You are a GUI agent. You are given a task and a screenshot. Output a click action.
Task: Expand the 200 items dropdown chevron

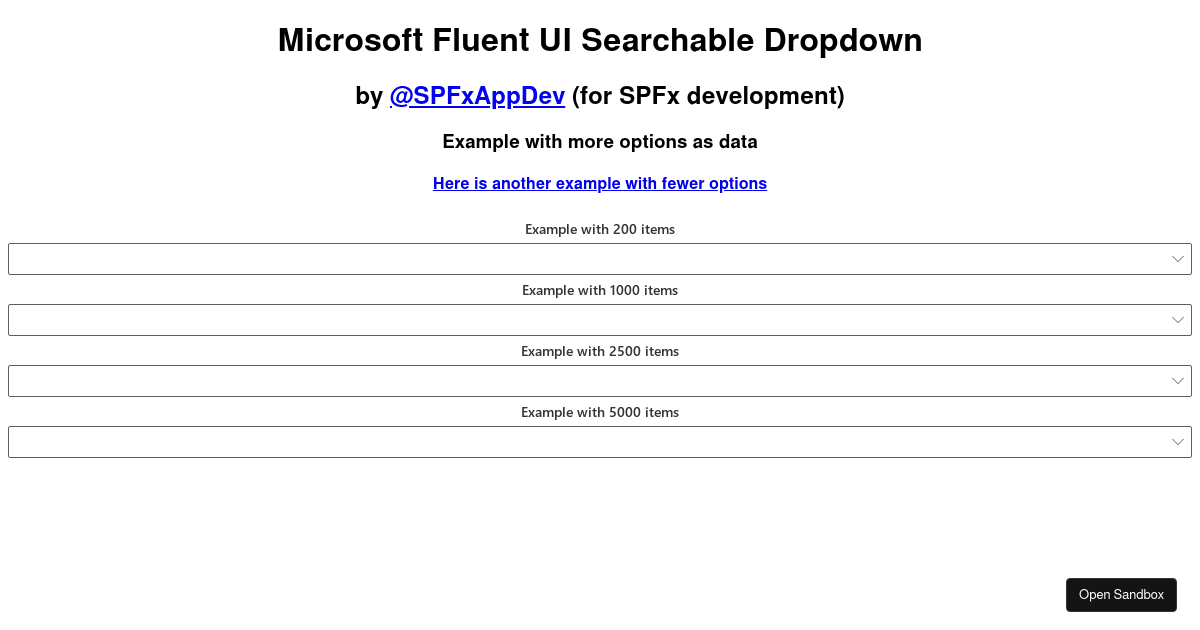(x=1178, y=259)
